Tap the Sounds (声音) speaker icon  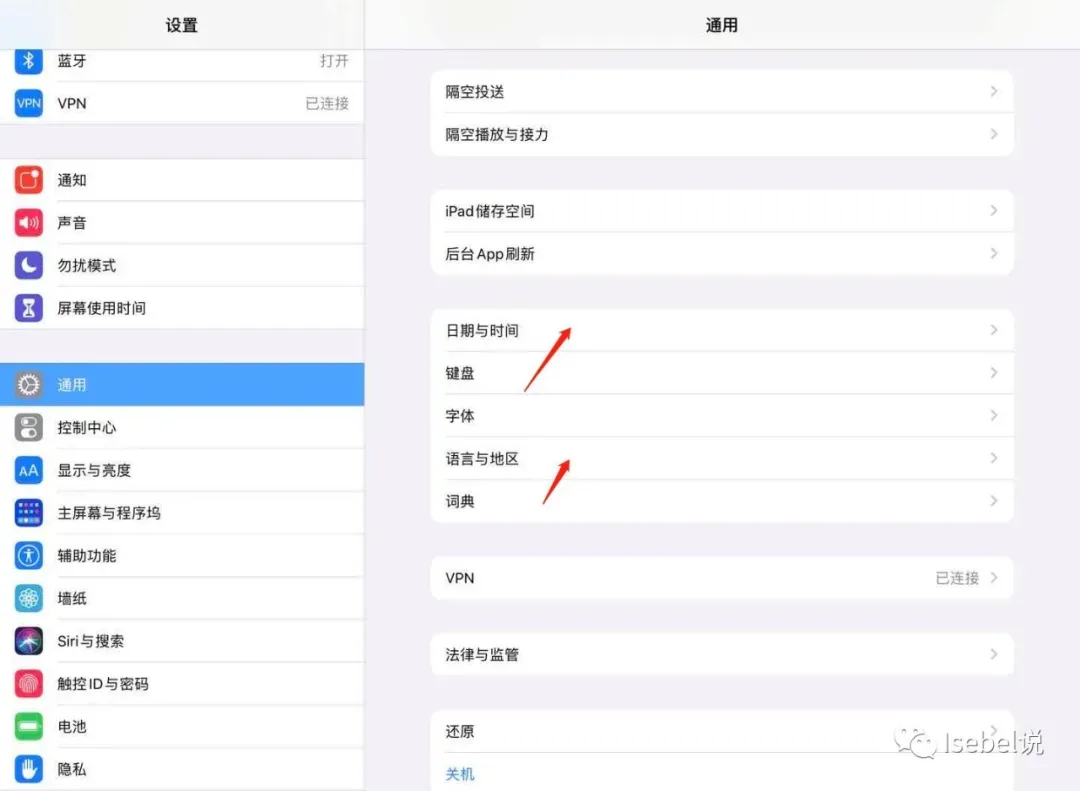(29, 223)
